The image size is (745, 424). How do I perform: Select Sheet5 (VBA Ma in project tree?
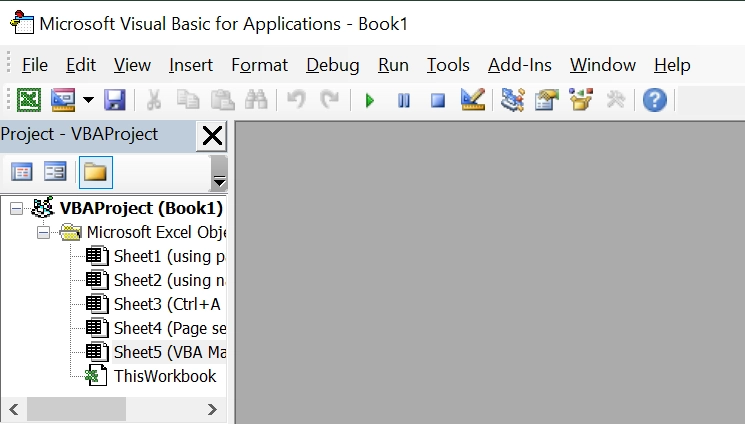[170, 352]
